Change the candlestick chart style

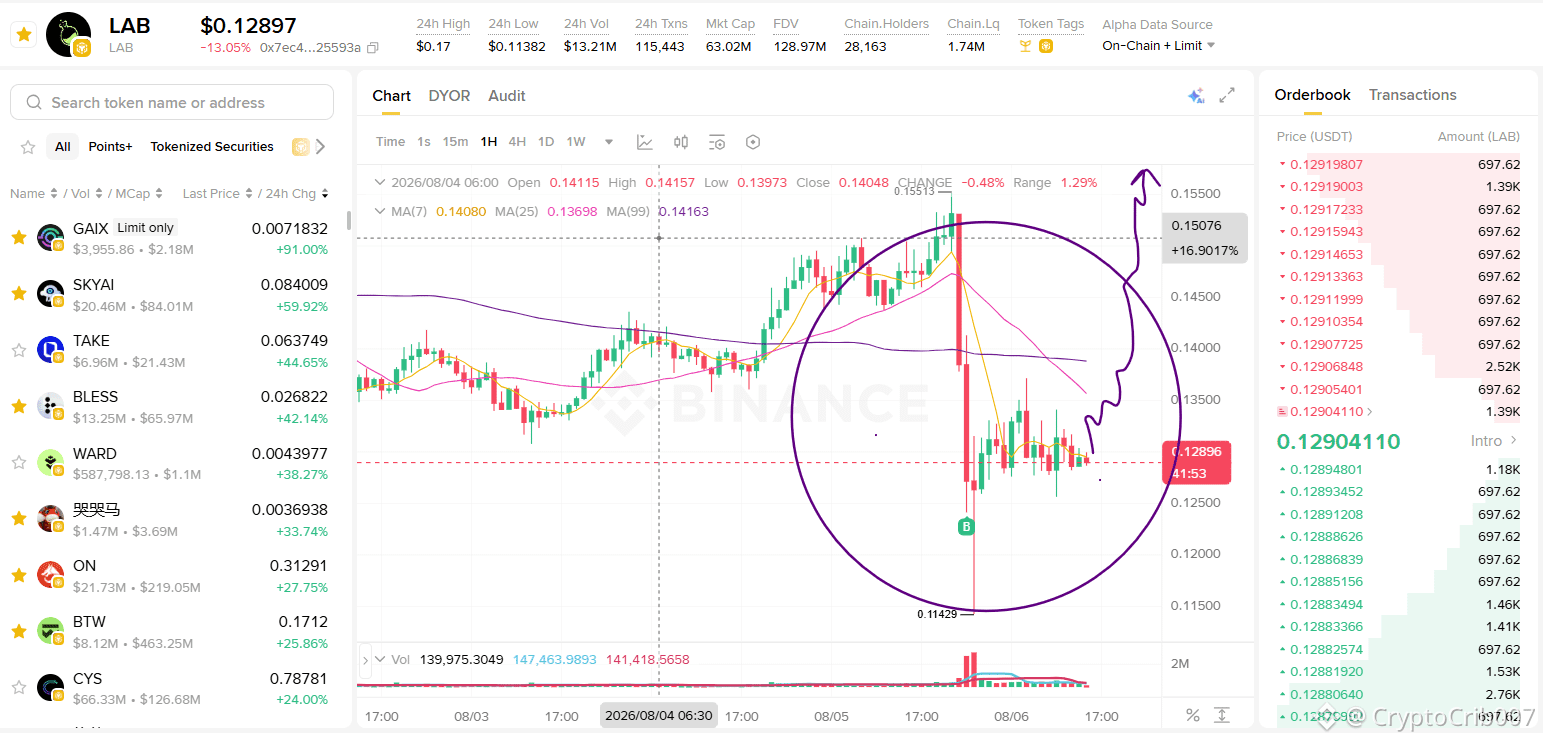[681, 142]
